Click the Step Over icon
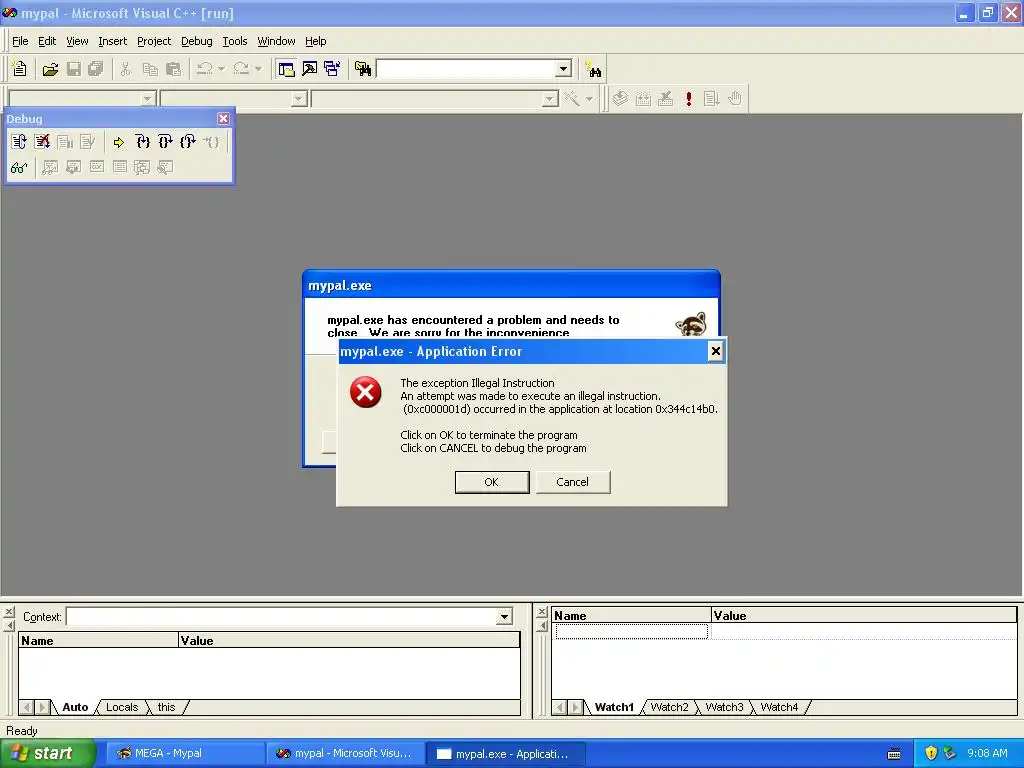This screenshot has width=1024, height=768. point(165,141)
